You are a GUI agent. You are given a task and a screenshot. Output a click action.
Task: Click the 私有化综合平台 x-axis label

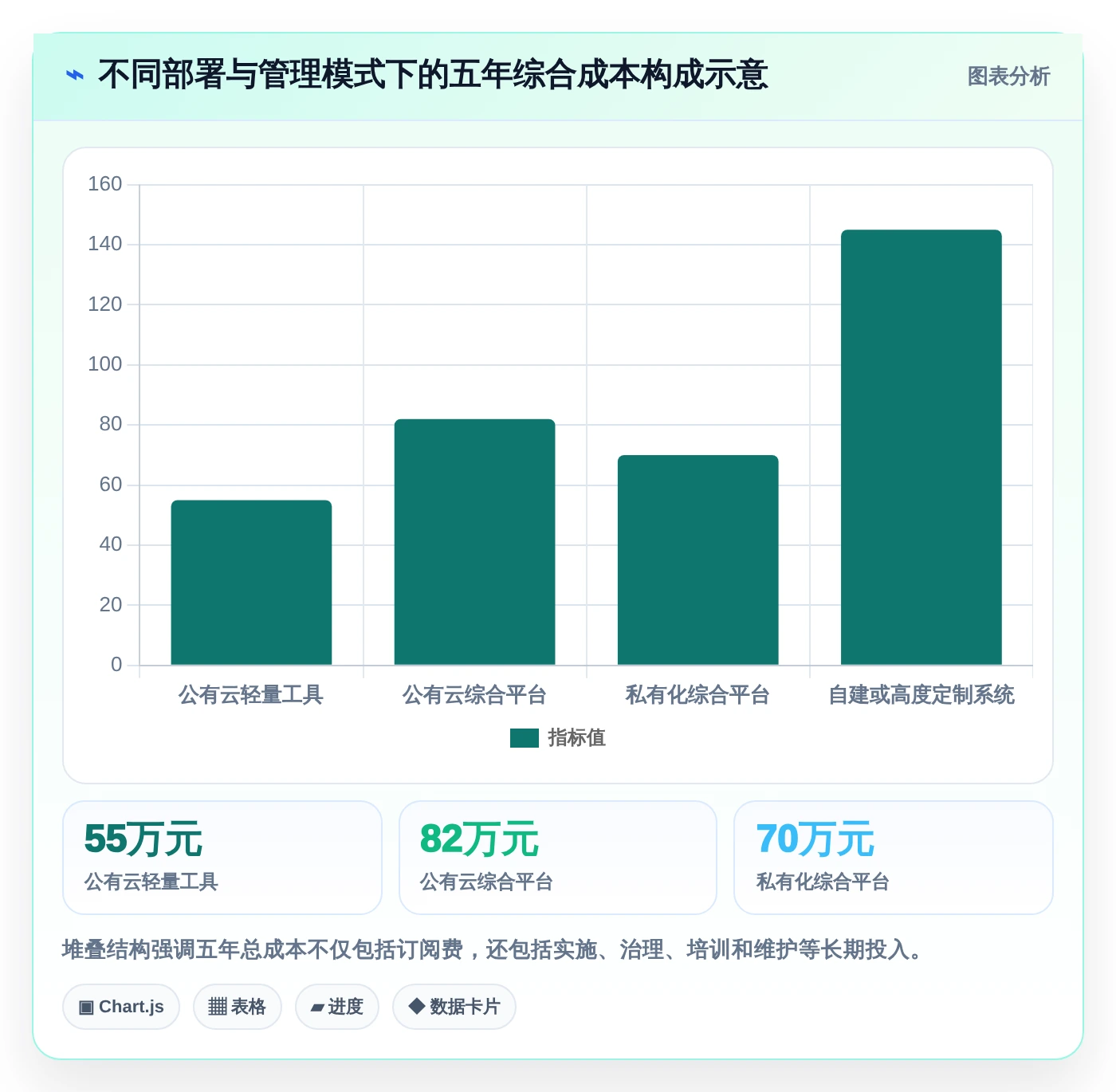point(697,695)
